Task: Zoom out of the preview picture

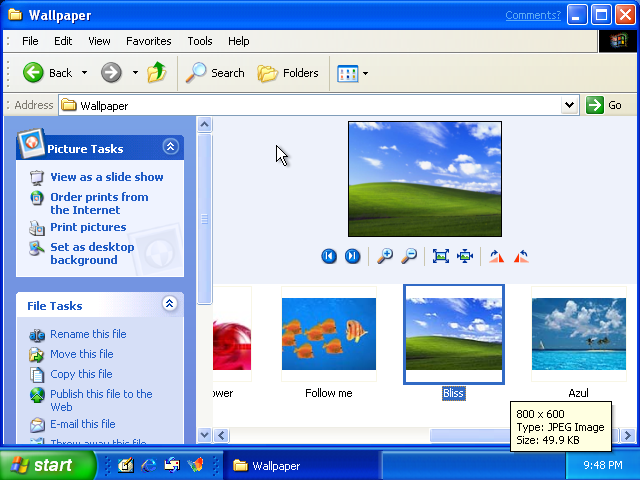Action: coord(409,256)
